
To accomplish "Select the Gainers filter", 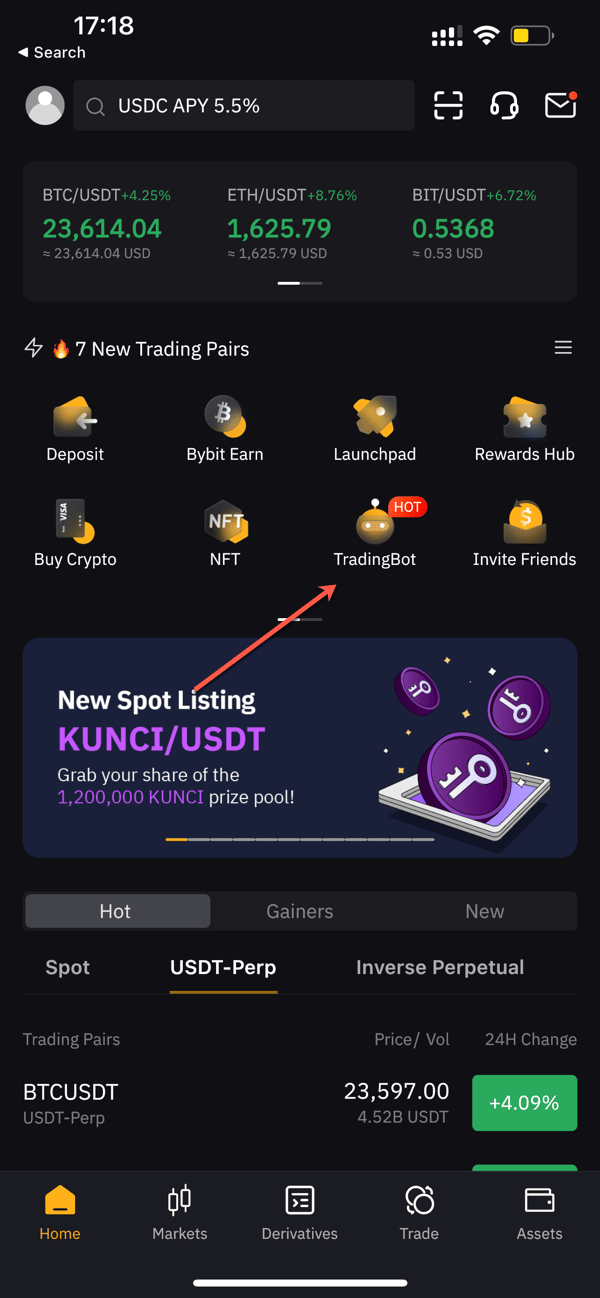I will [x=300, y=911].
